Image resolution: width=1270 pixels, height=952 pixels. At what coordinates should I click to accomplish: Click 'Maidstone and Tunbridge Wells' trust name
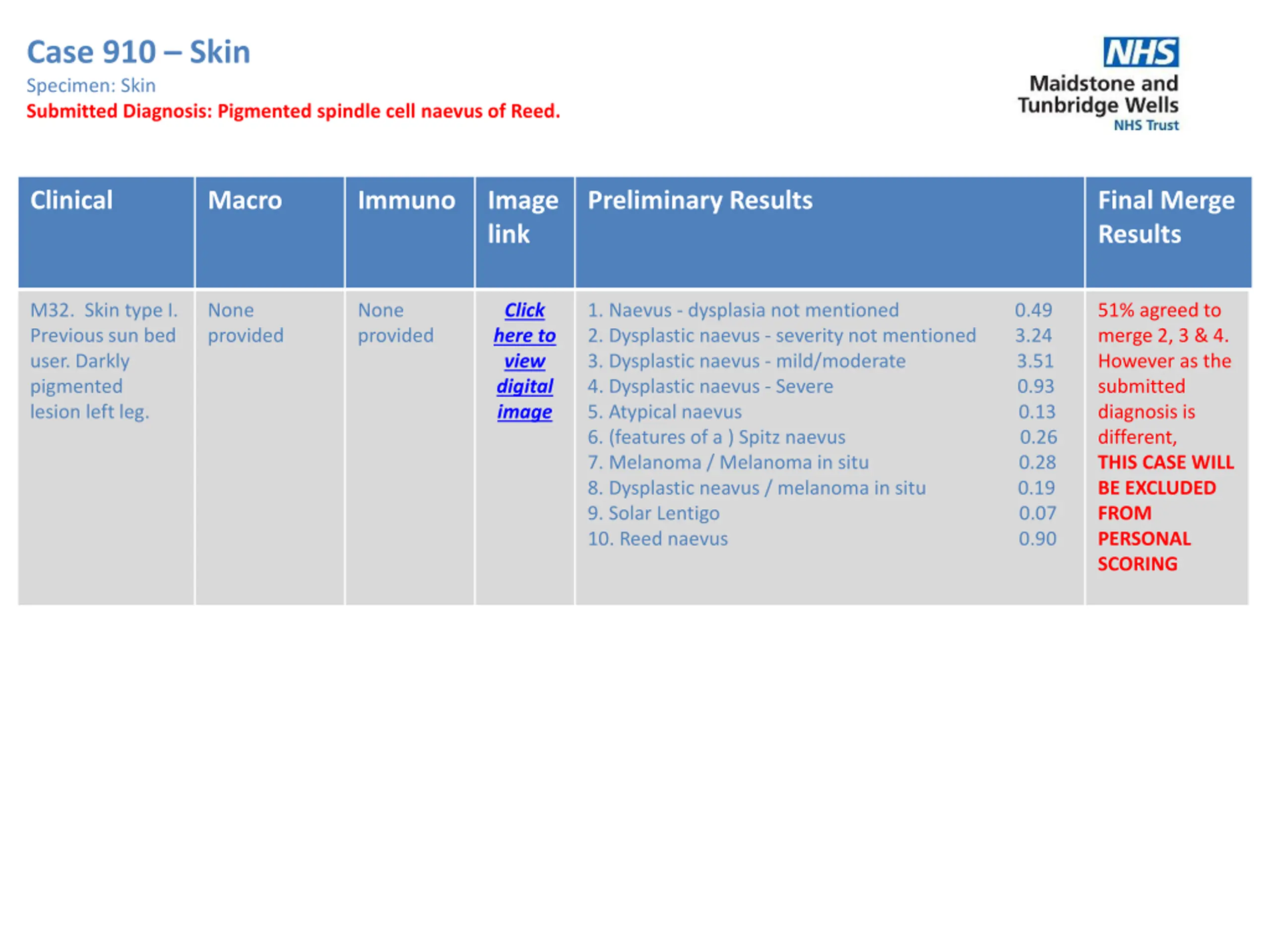click(1098, 94)
